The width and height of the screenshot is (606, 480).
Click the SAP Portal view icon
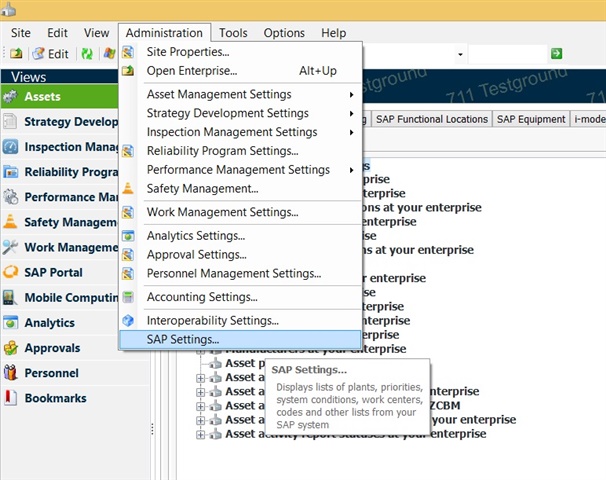coord(10,272)
